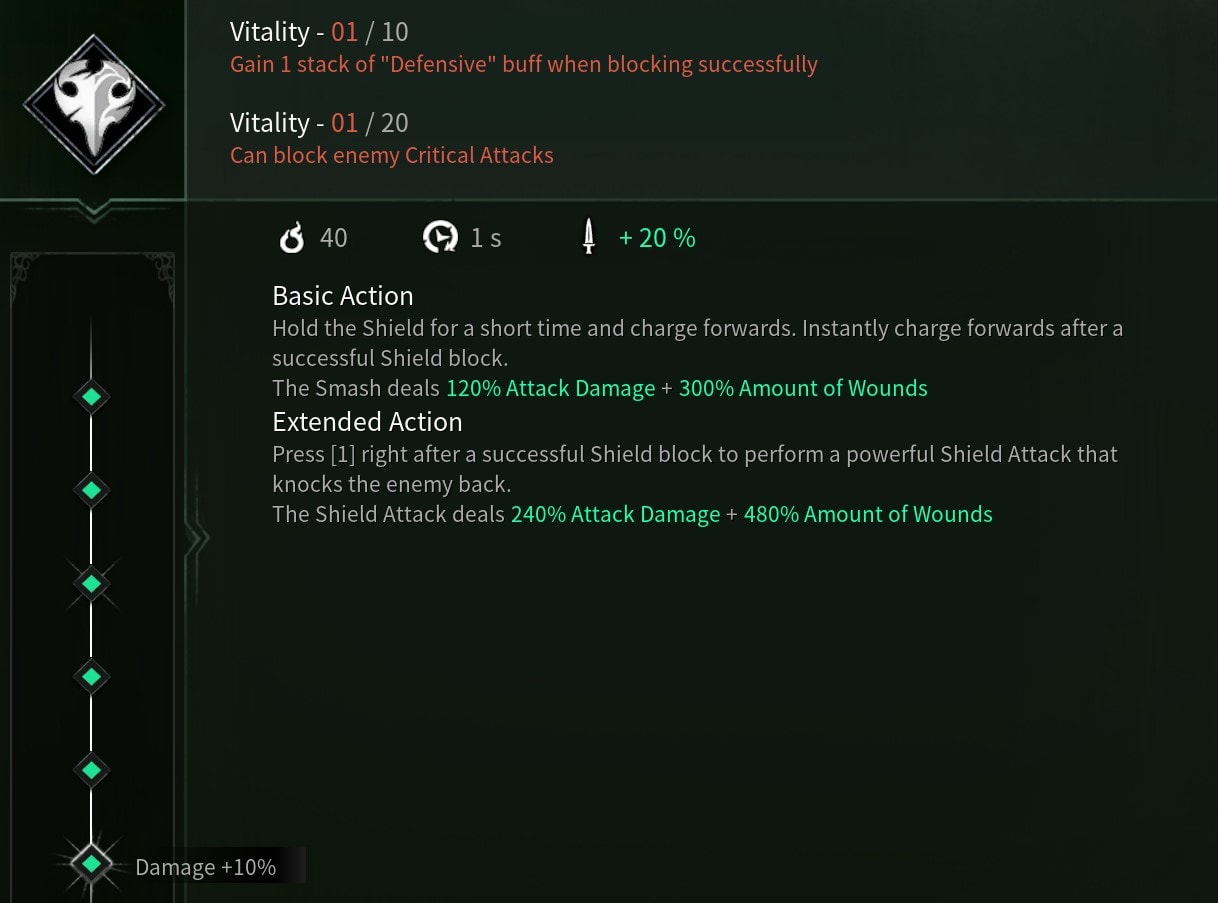Click the Extended Action heading
This screenshot has height=903, width=1218.
tap(367, 421)
